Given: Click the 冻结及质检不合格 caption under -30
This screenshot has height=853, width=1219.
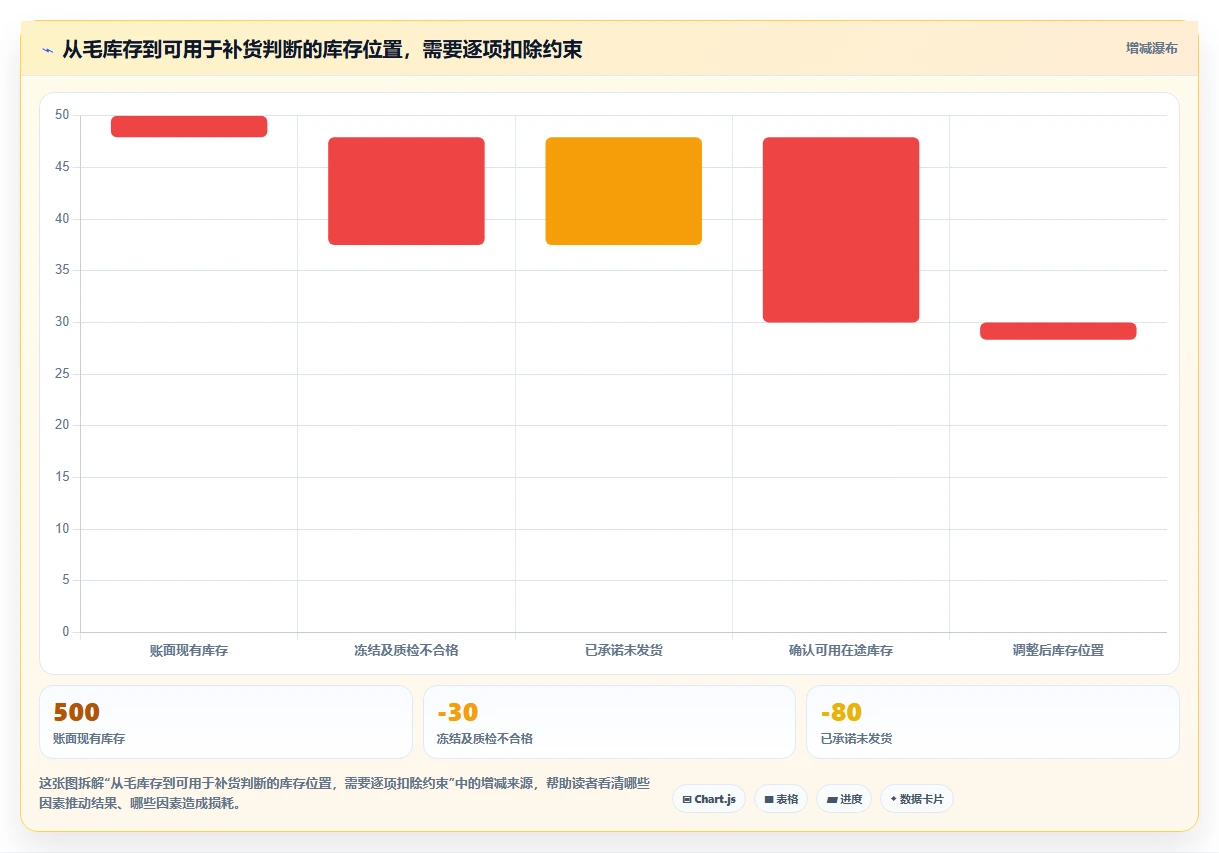Looking at the screenshot, I should [x=485, y=739].
